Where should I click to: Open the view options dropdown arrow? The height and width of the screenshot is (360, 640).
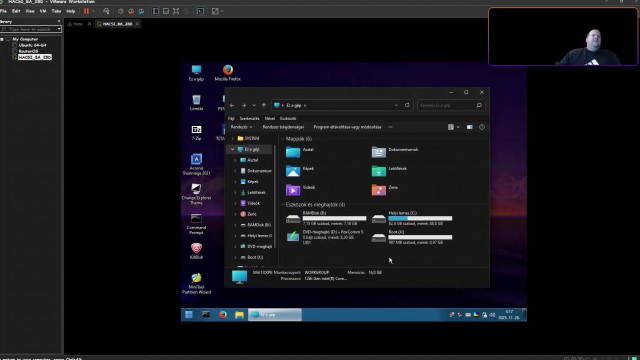[x=458, y=127]
